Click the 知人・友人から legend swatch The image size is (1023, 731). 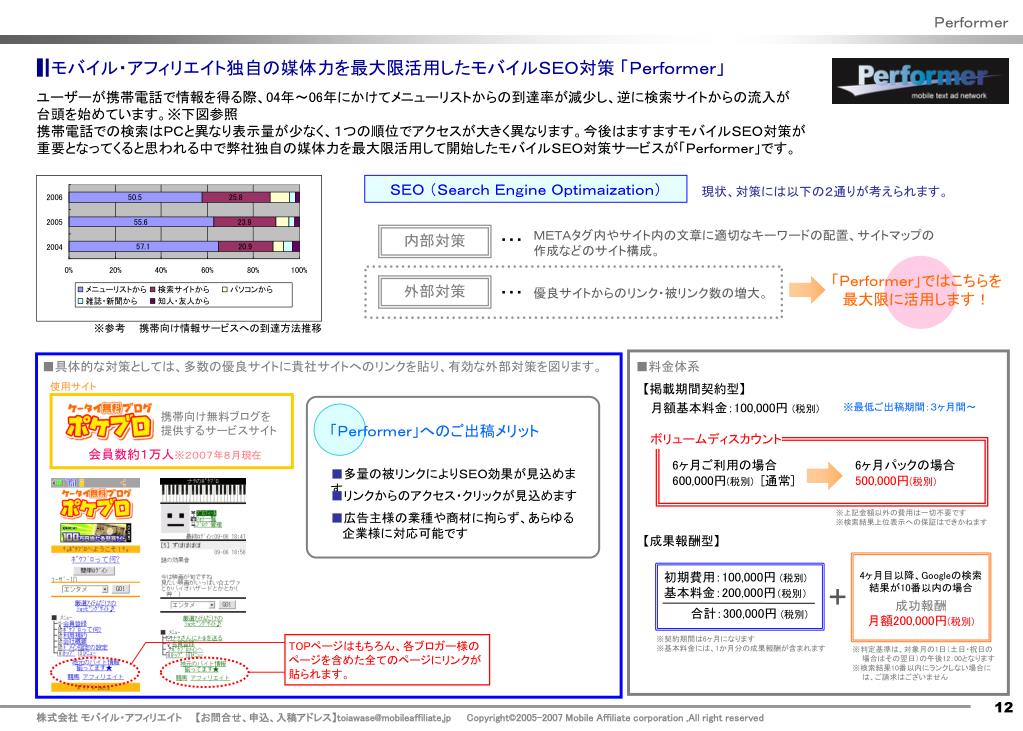pyautogui.click(x=153, y=301)
